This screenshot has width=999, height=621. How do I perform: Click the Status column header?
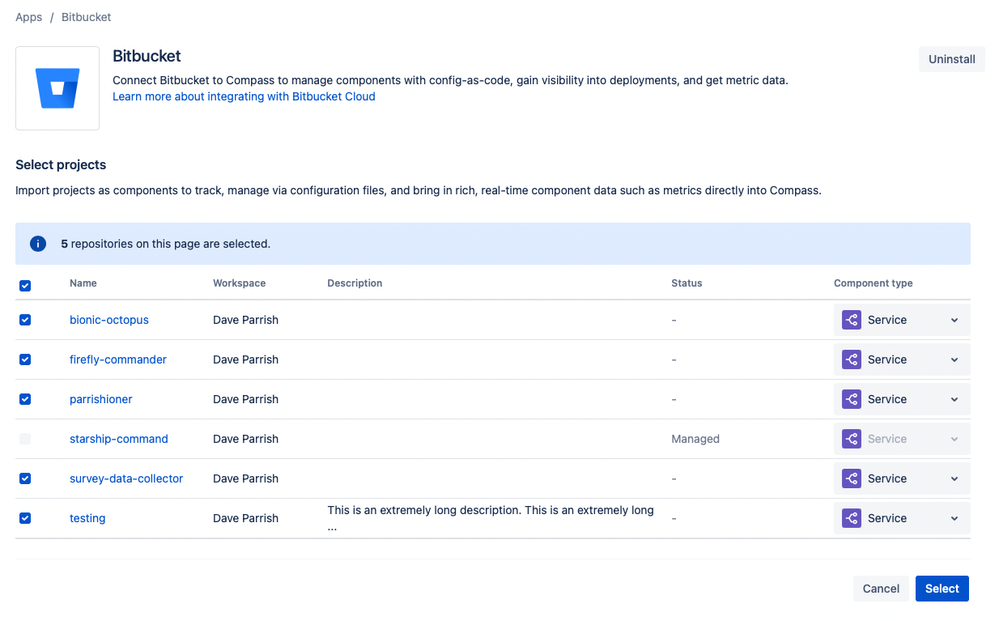point(686,283)
